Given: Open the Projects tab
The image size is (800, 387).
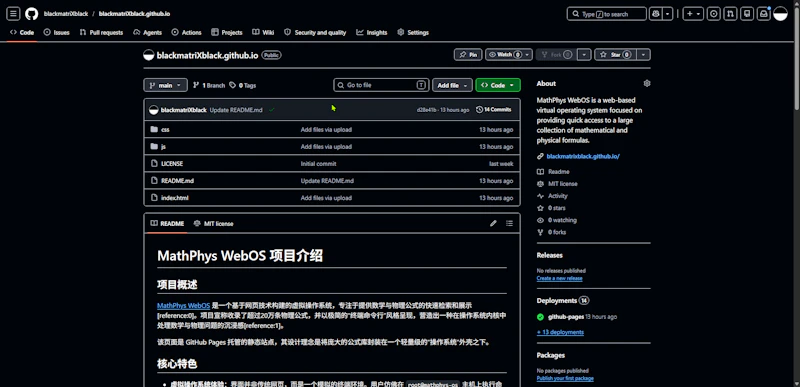Looking at the screenshot, I should click(227, 32).
